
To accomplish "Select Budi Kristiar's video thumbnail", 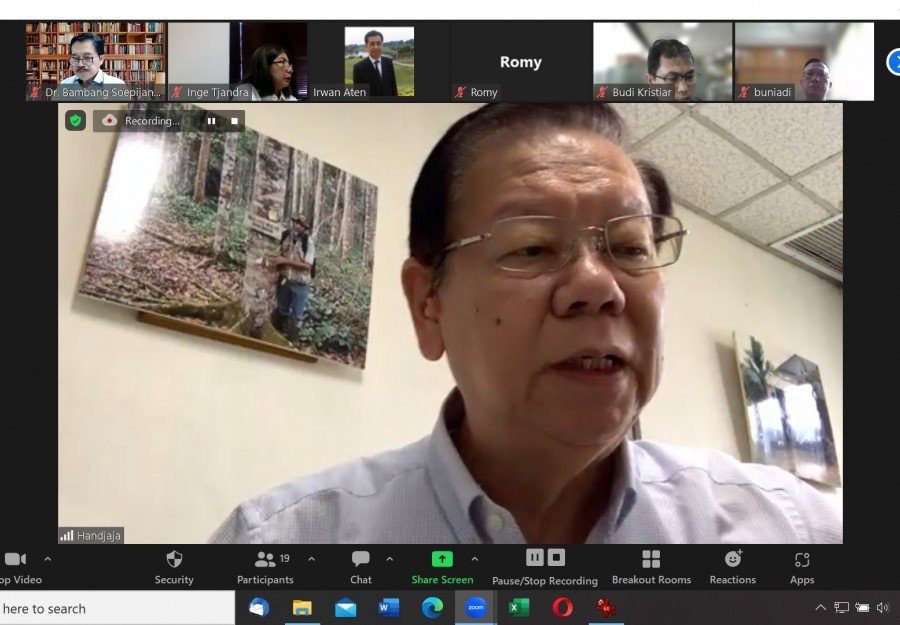I will (662, 61).
